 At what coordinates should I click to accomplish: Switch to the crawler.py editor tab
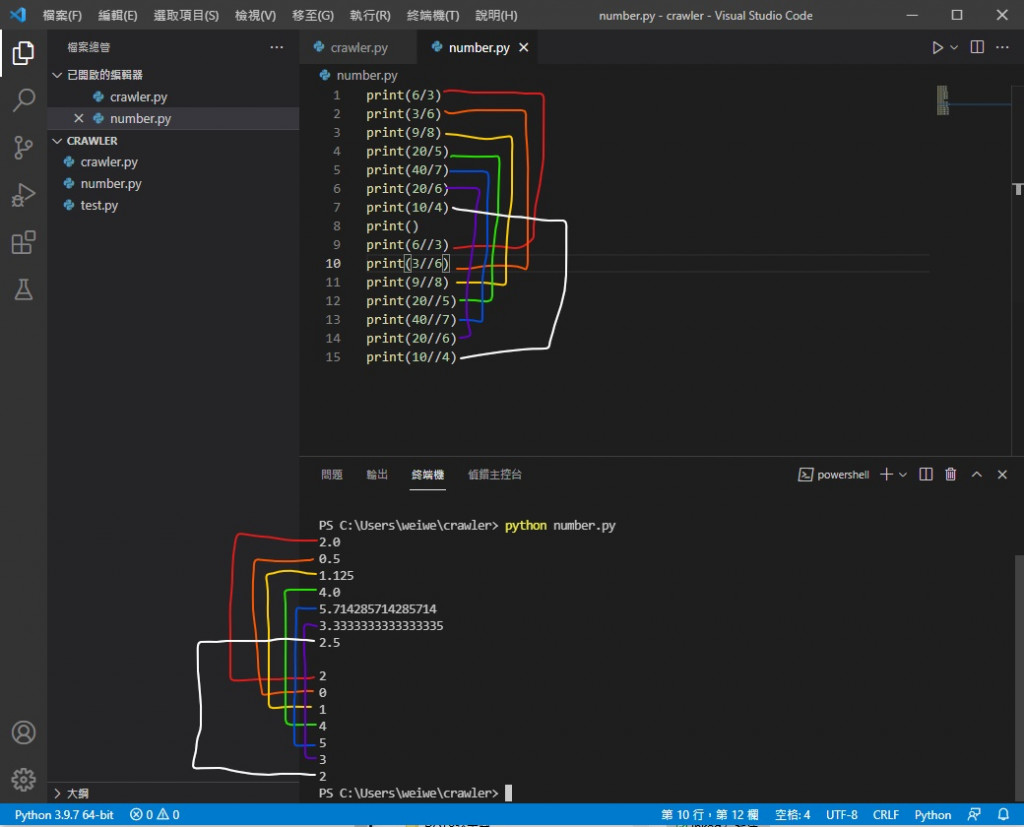[x=359, y=48]
